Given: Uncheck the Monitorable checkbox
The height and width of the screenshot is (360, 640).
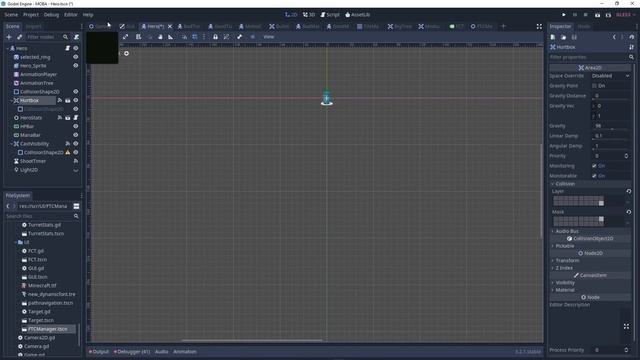Looking at the screenshot, I should pos(594,176).
